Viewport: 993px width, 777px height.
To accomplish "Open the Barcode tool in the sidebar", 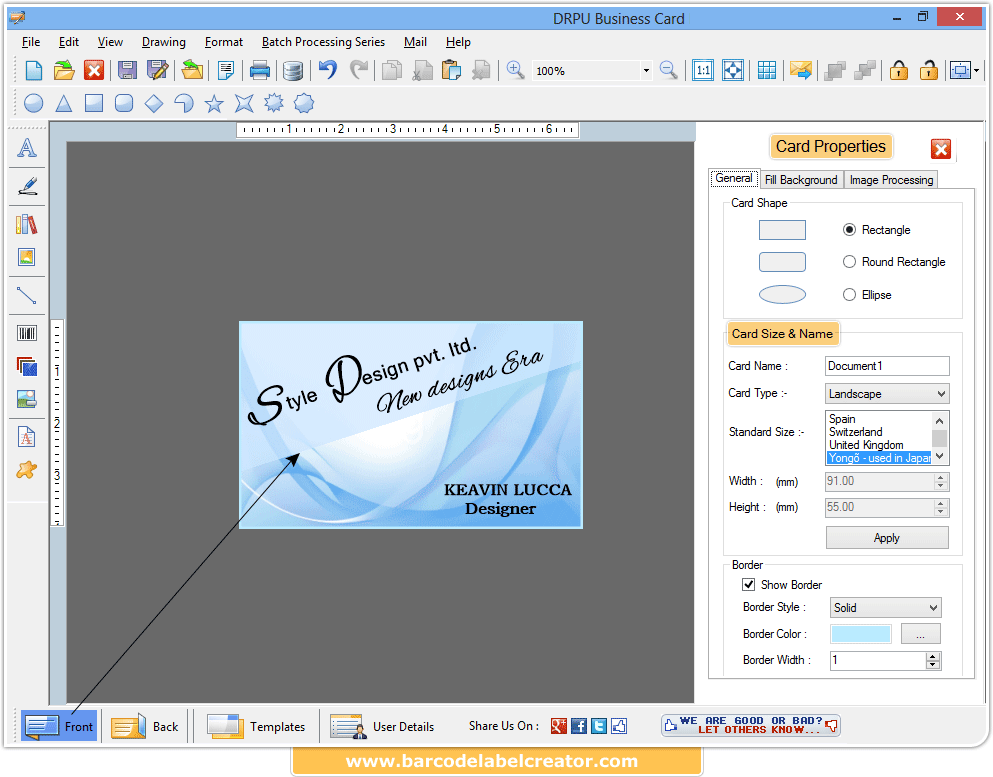I will pyautogui.click(x=25, y=330).
